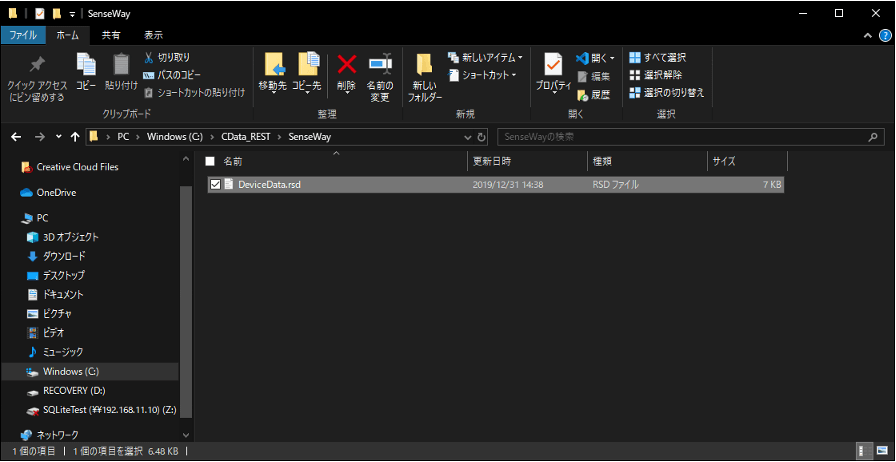Switch to the 表示 tab
Viewport: 896px width, 462px height.
tap(153, 35)
